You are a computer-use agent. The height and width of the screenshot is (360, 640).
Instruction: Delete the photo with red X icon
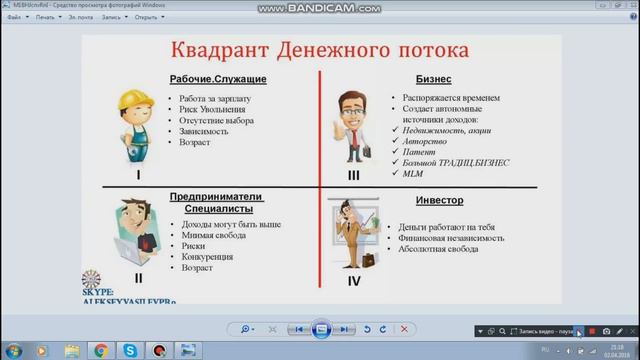(x=404, y=329)
